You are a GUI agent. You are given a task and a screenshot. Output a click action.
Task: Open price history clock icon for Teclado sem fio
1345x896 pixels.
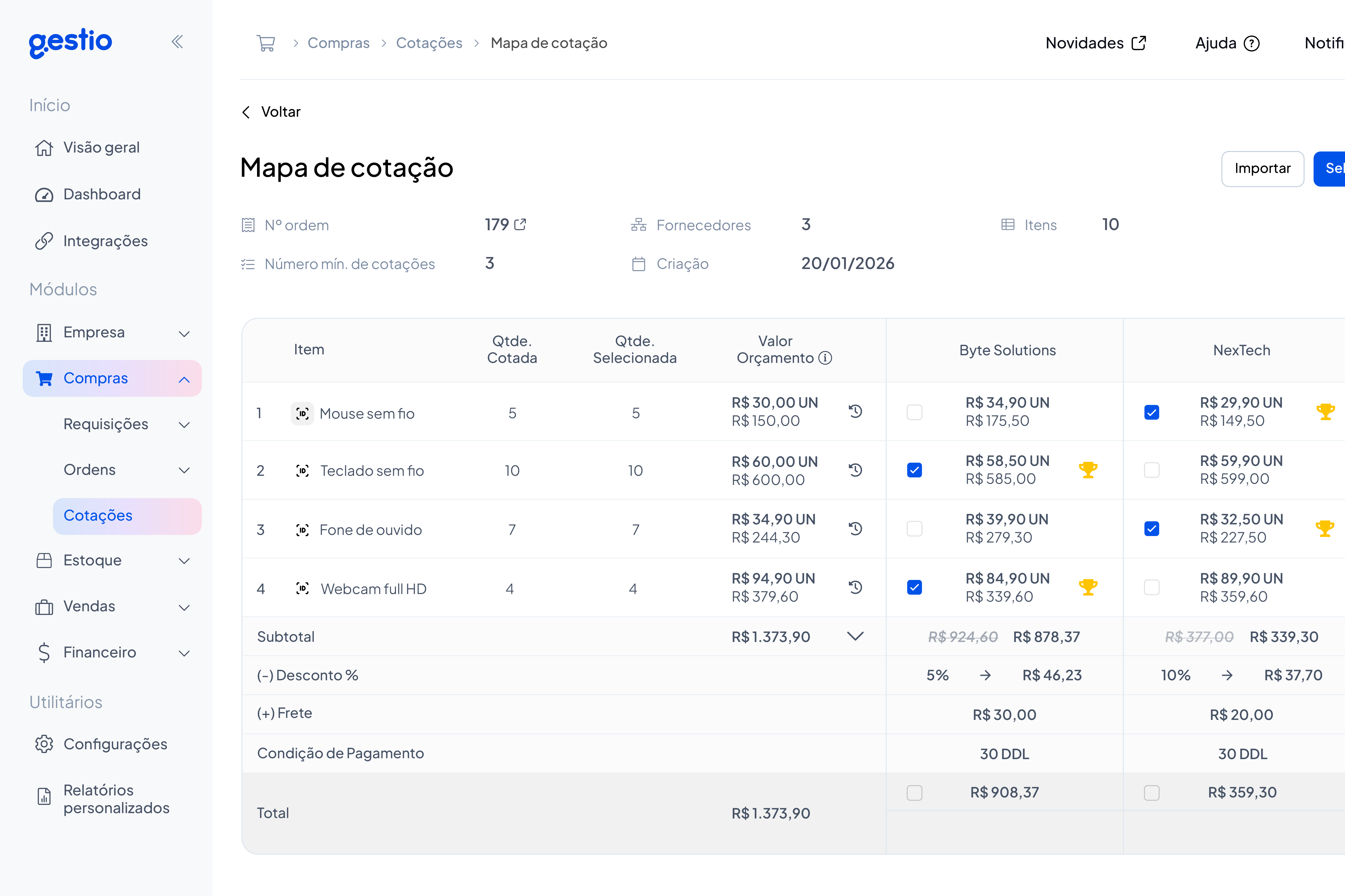tap(855, 470)
